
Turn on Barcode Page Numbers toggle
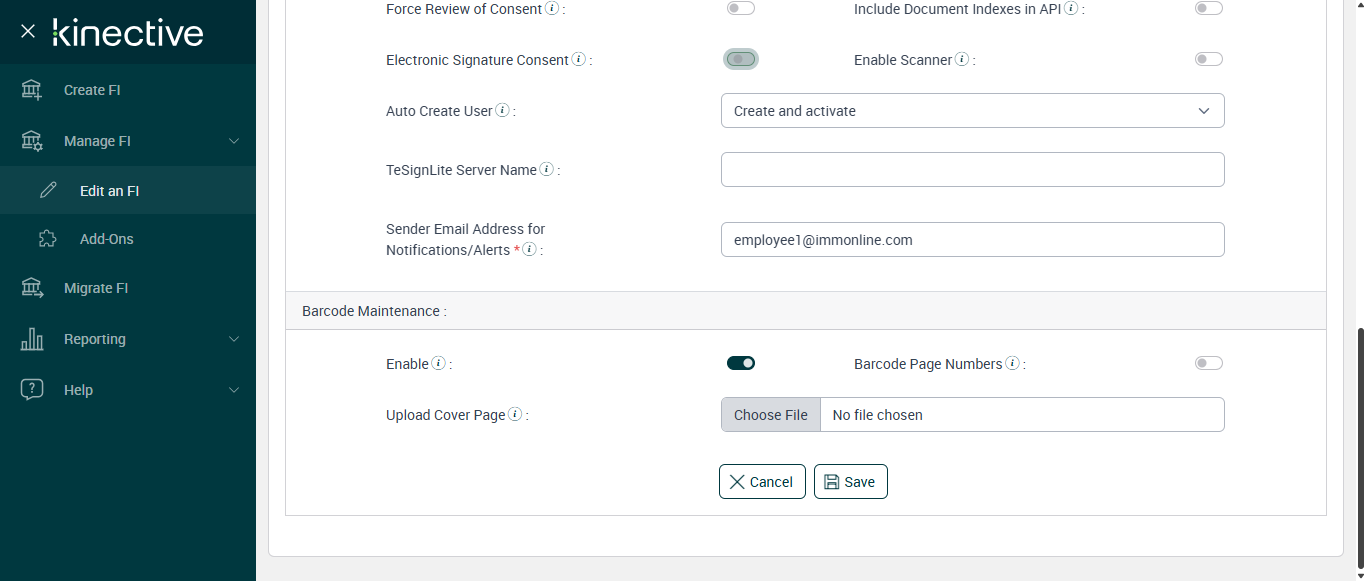1208,363
